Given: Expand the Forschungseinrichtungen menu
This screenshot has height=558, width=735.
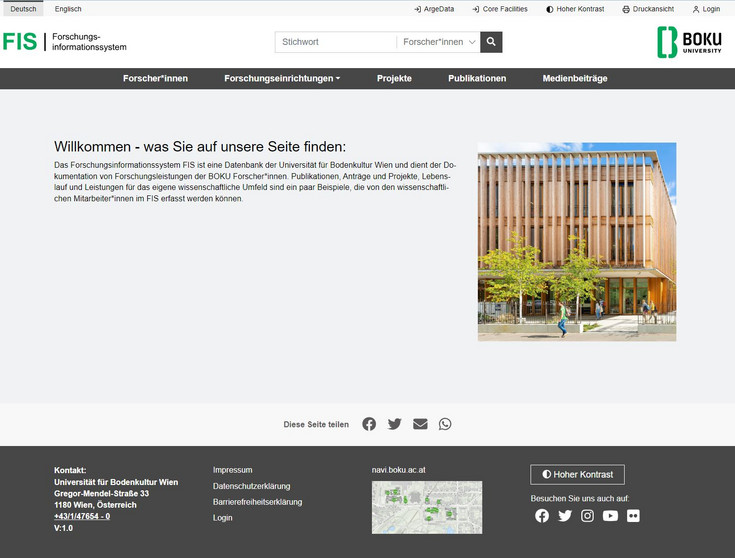Looking at the screenshot, I should (x=282, y=78).
